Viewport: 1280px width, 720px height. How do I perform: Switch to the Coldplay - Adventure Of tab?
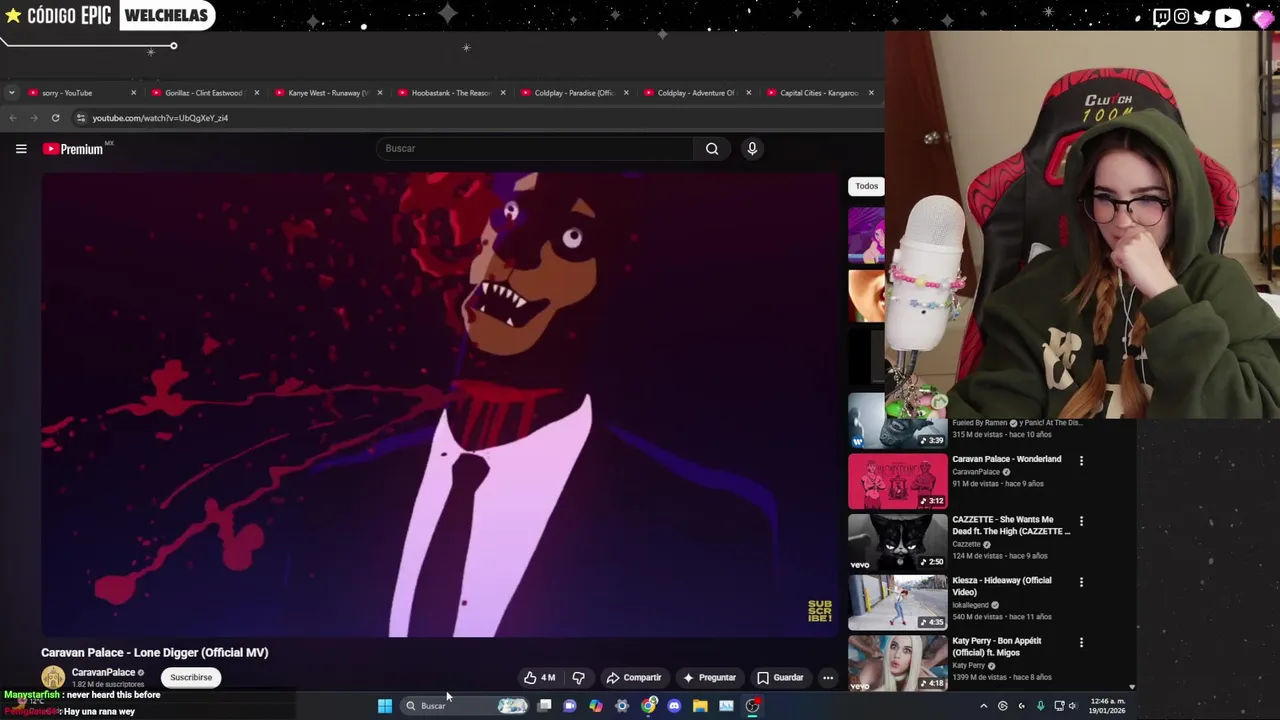click(x=696, y=93)
